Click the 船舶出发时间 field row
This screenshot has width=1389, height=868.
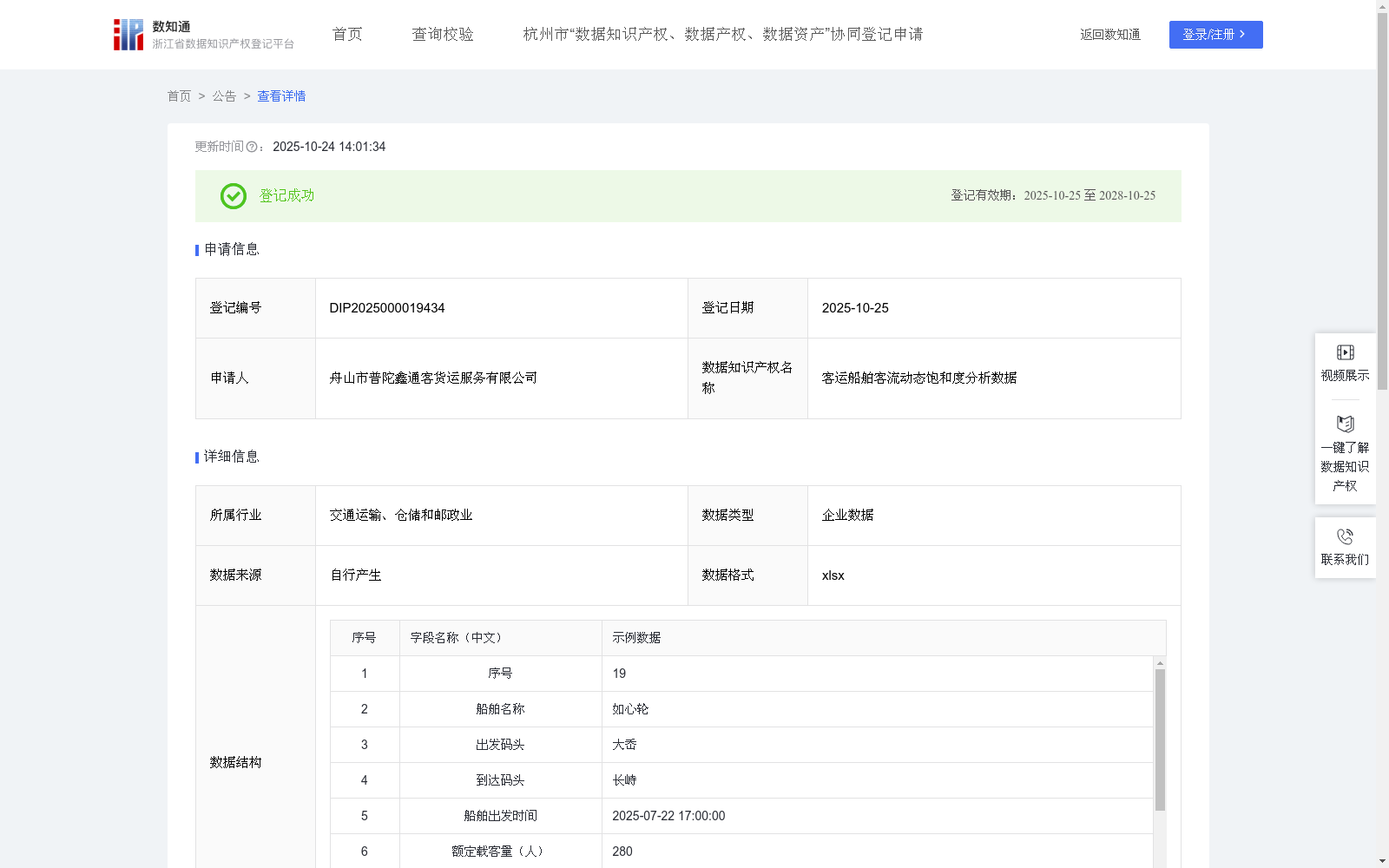coord(741,816)
